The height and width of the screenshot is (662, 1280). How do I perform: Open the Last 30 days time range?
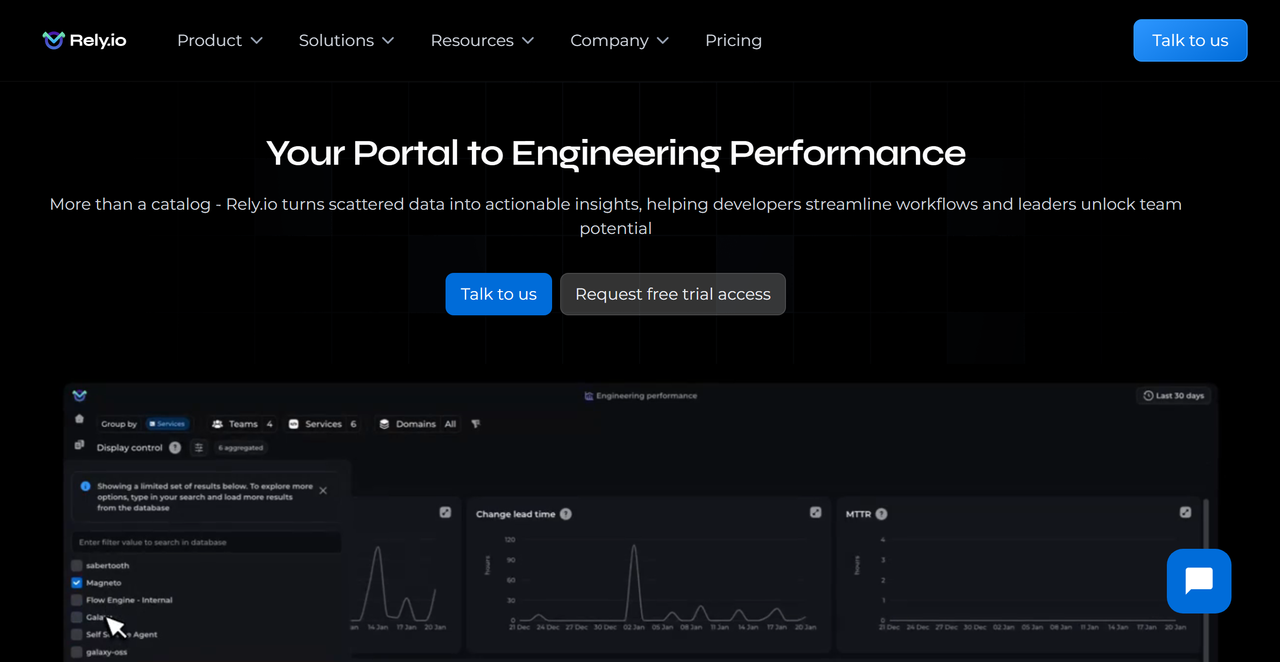click(x=1173, y=396)
